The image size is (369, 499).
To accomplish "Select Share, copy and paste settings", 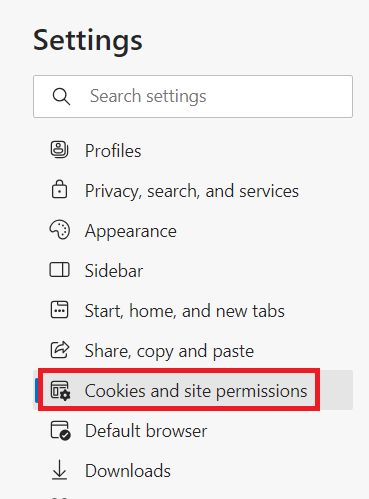I will (169, 351).
